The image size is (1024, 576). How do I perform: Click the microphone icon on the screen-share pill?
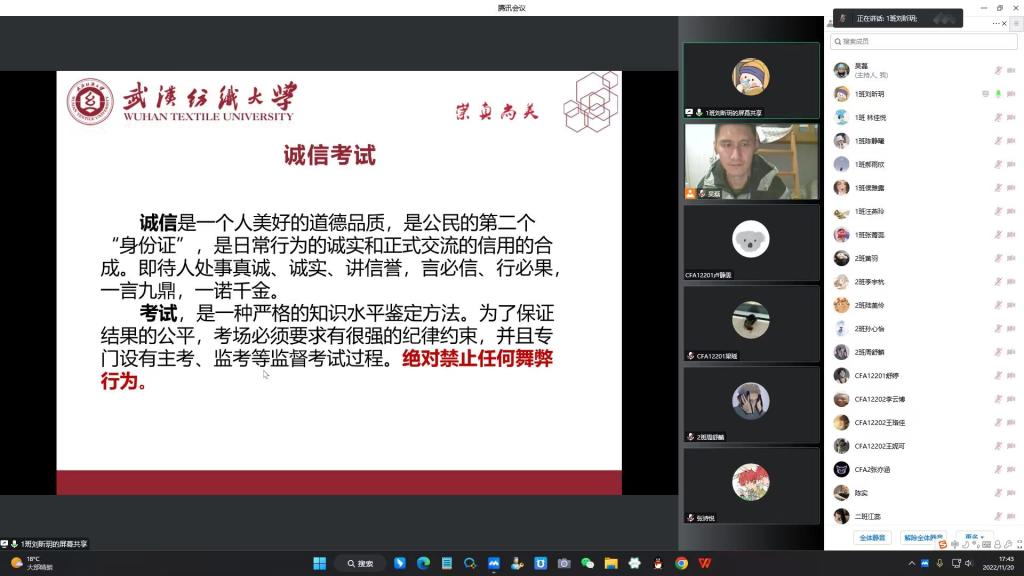[x=14, y=543]
